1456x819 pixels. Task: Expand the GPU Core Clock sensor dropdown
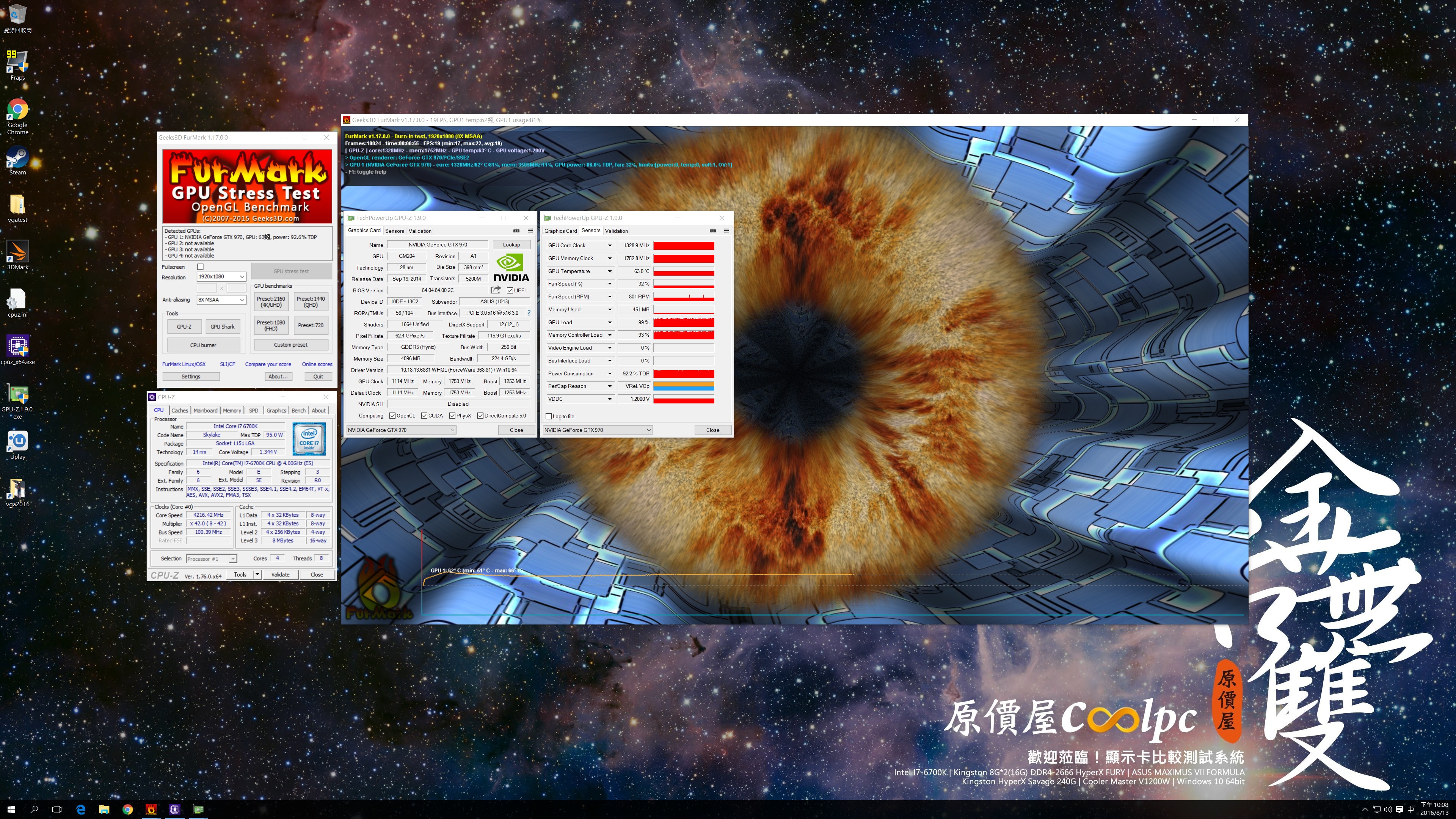pos(609,245)
